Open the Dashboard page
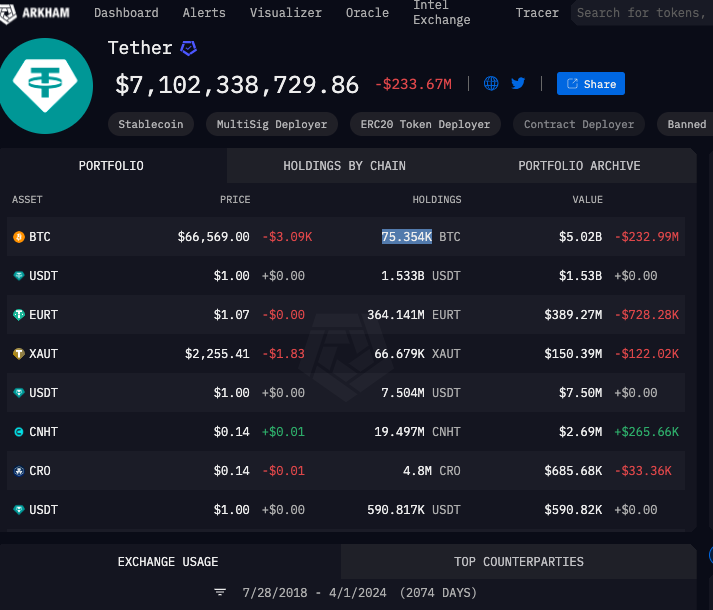 pos(126,13)
